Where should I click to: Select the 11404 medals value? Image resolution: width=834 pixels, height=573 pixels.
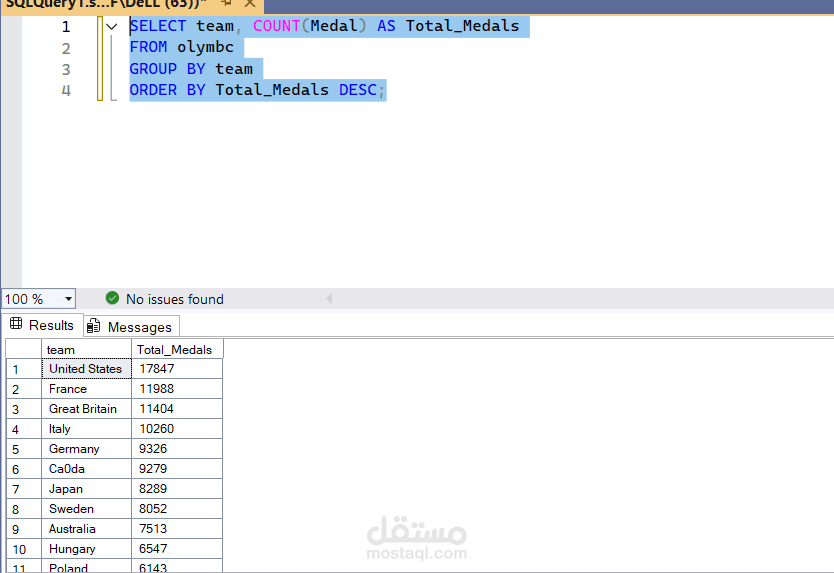177,409
